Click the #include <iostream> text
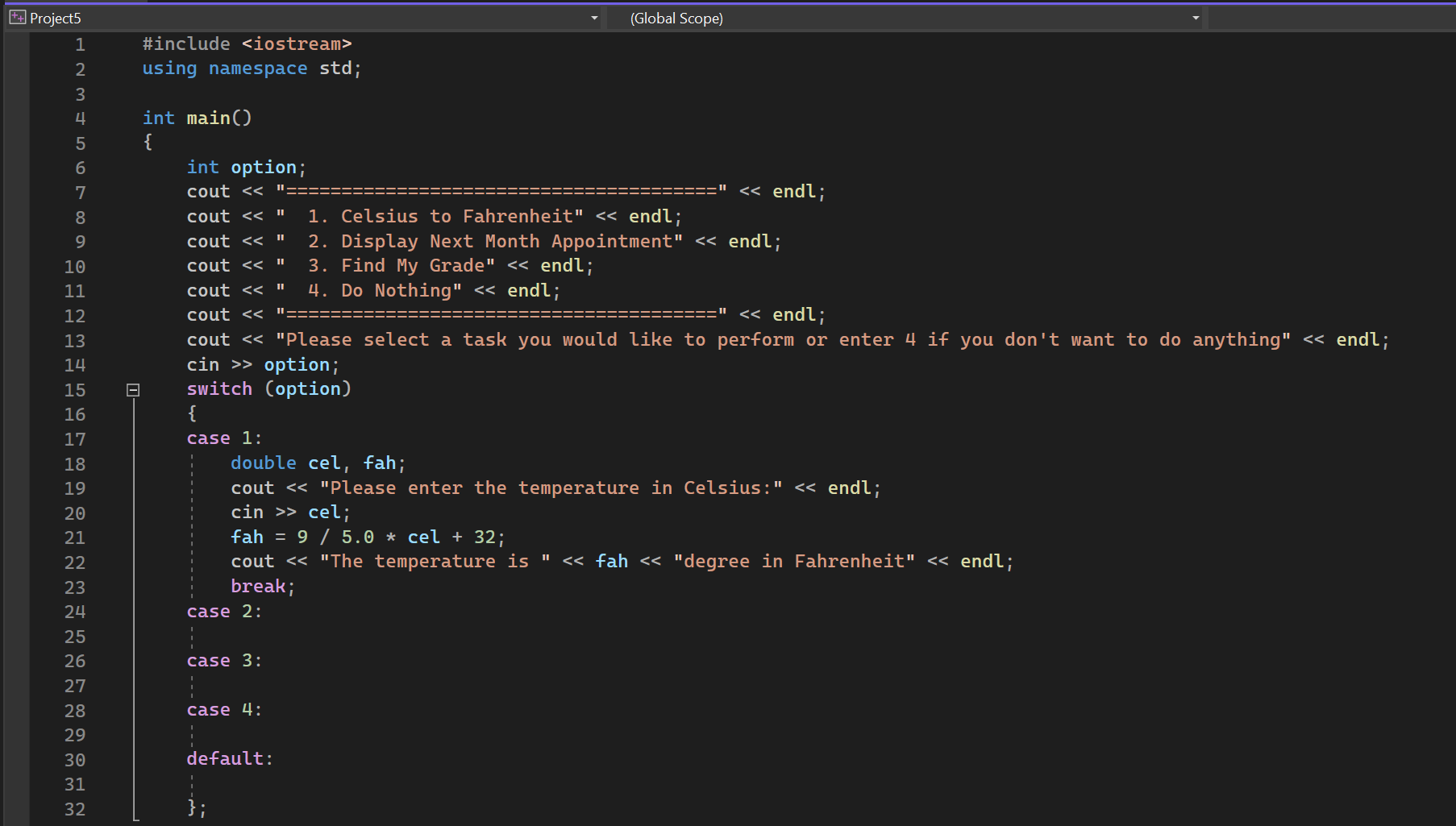Image resolution: width=1456 pixels, height=826 pixels. click(x=247, y=44)
